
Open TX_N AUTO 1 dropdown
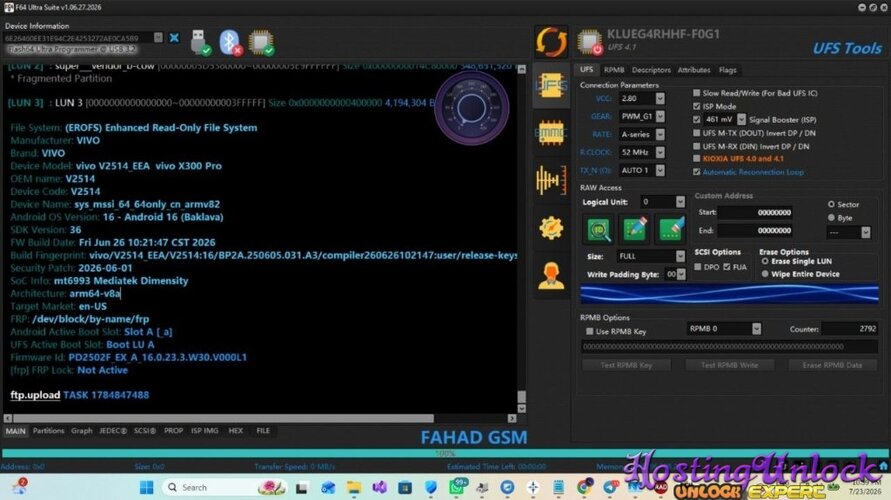(660, 170)
